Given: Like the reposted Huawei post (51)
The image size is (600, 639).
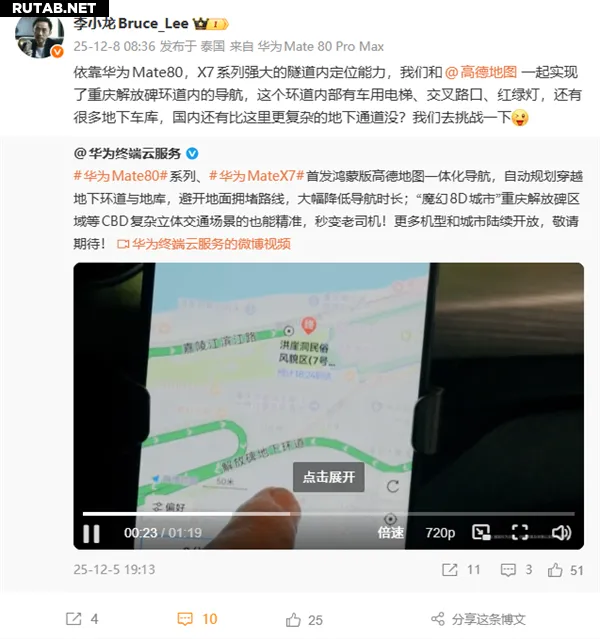Looking at the screenshot, I should (x=565, y=570).
